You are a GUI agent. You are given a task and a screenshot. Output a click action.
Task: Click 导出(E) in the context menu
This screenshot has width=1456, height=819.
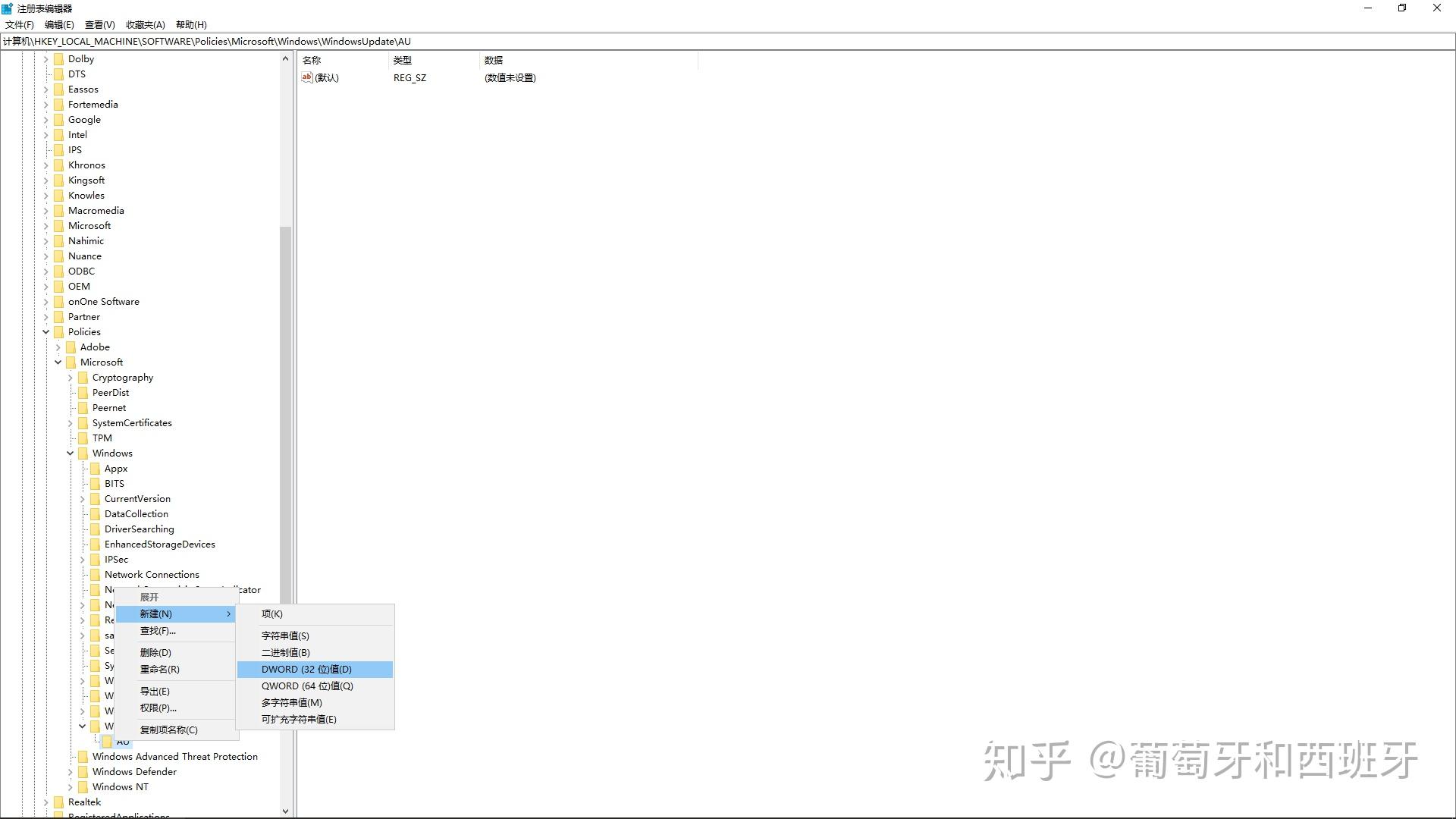154,691
